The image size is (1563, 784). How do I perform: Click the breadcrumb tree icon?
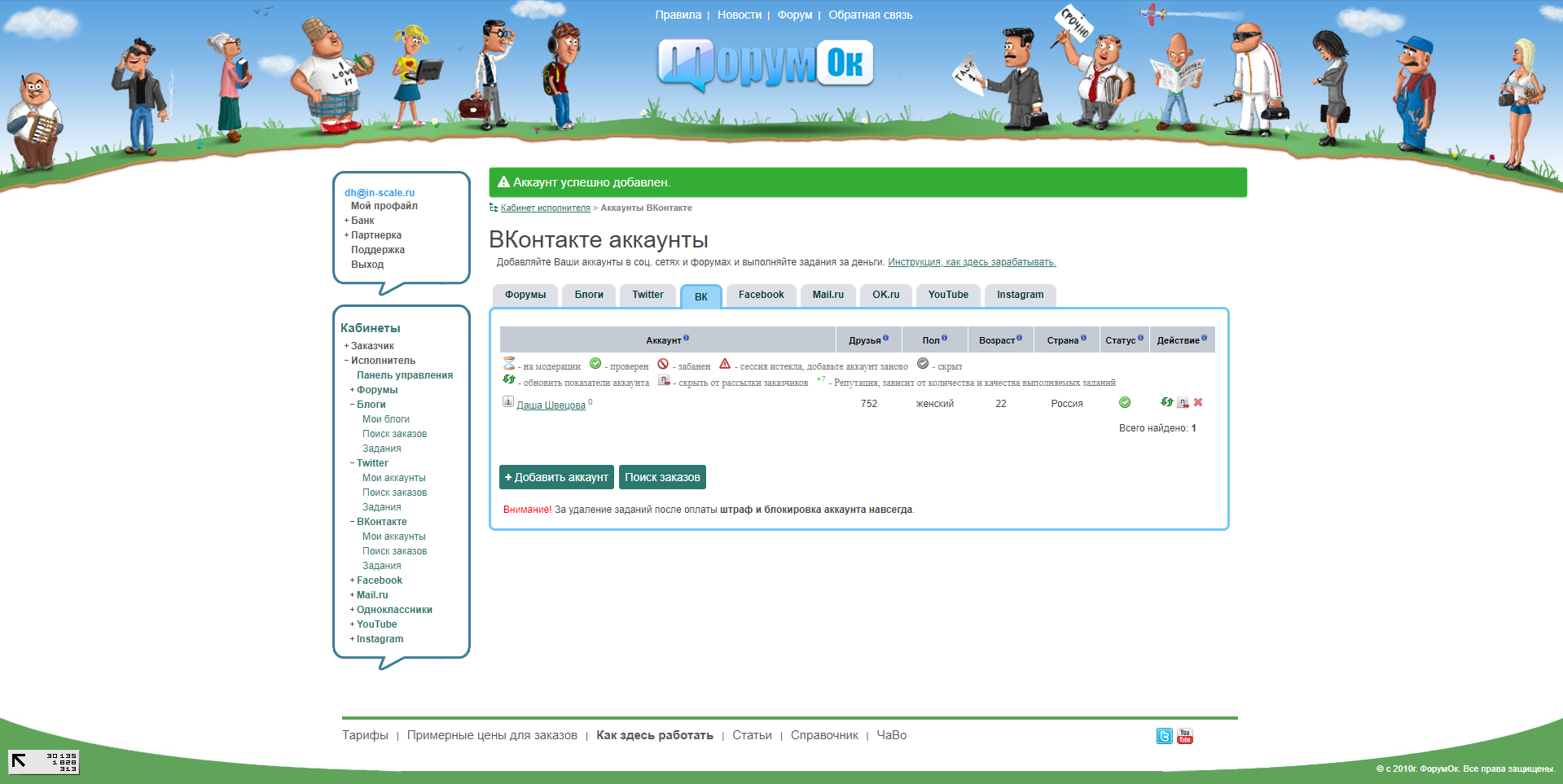[494, 208]
